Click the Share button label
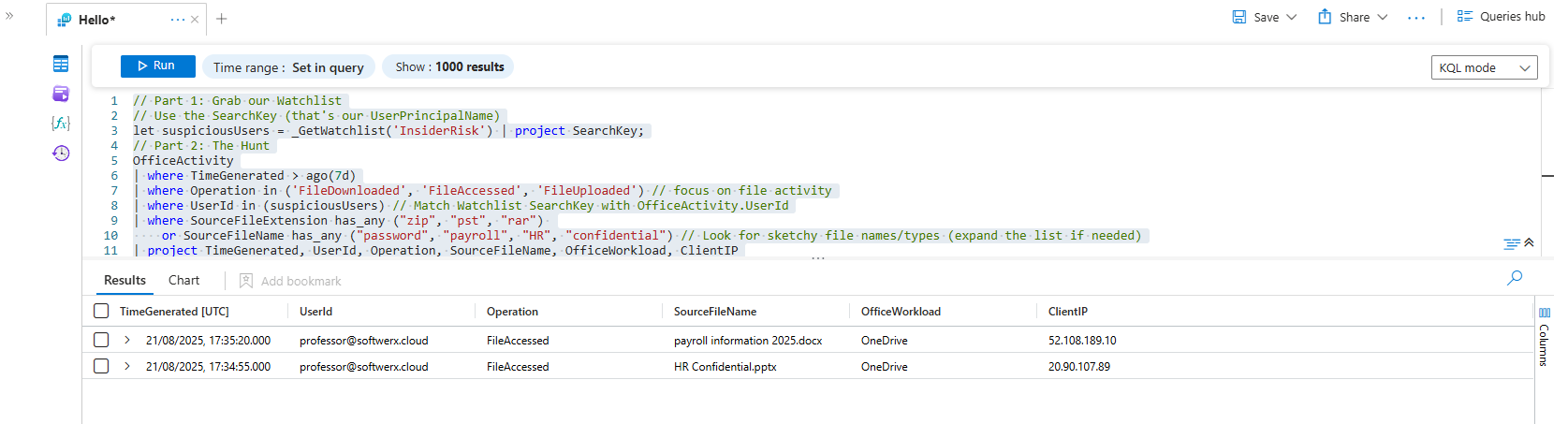Screen dimensions: 1568x424 click(1355, 17)
